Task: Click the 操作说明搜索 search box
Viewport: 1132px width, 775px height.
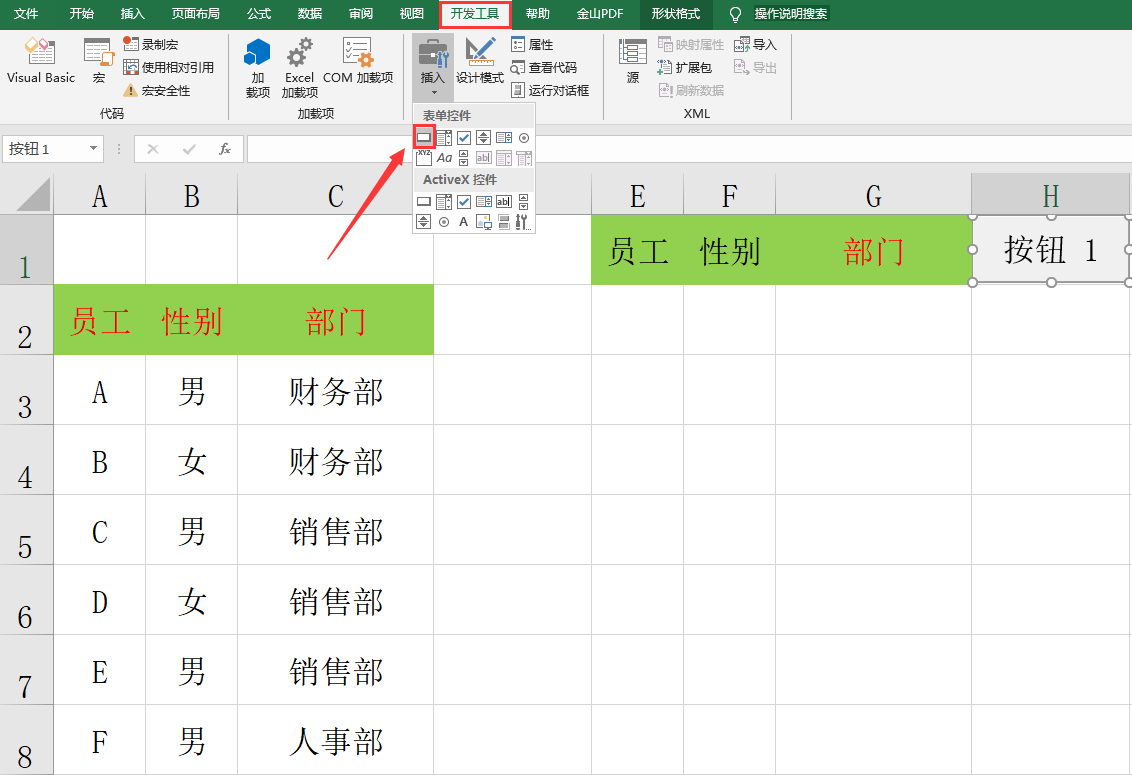Action: click(791, 14)
